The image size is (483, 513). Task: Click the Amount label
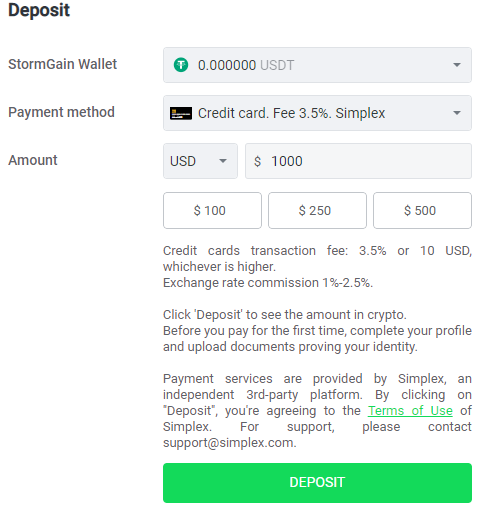click(x=33, y=160)
